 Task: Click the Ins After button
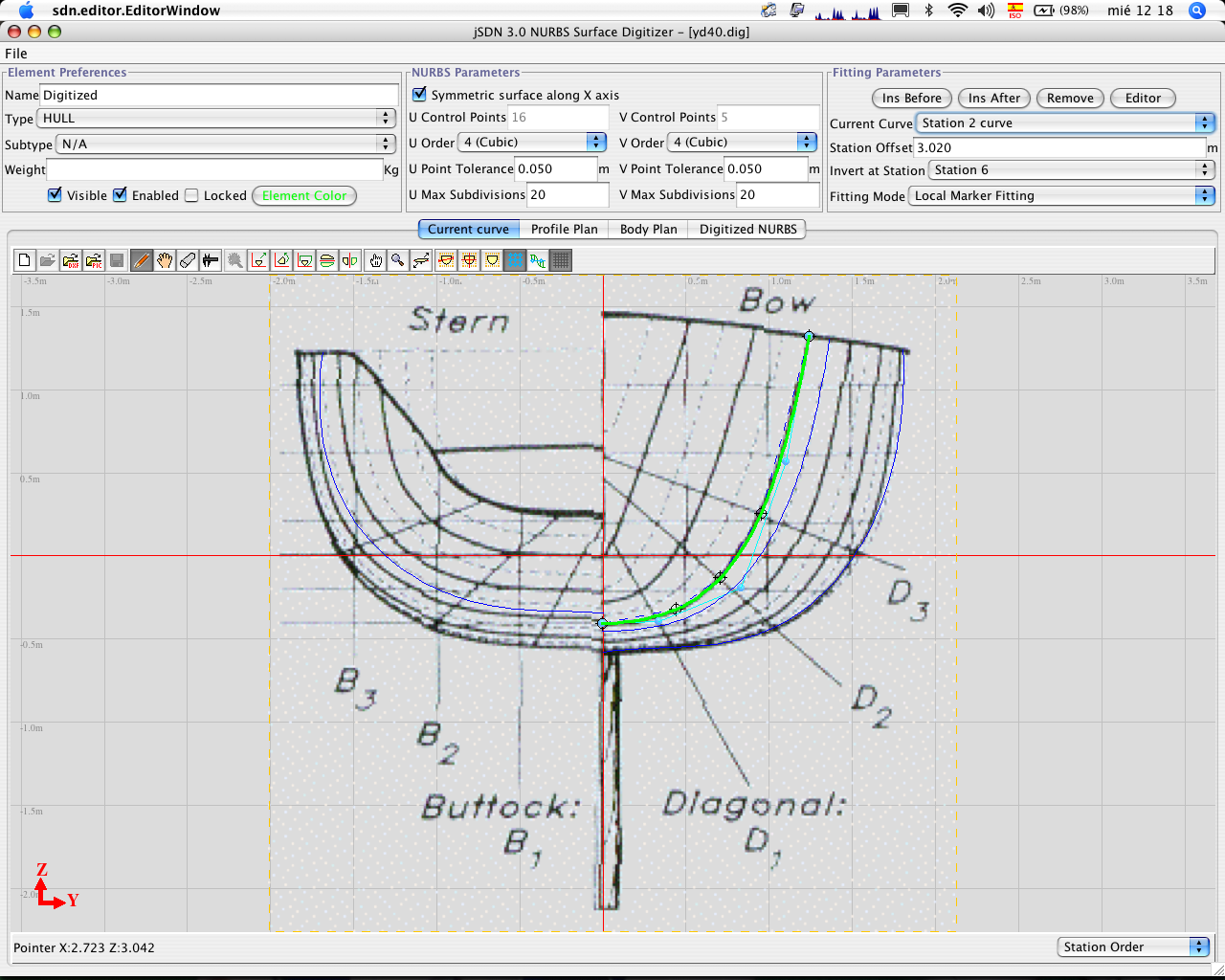point(994,98)
